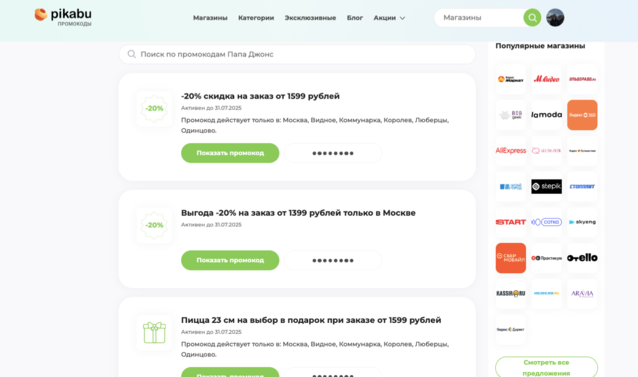Screen dimensions: 638x377
Task: Click the -20% badge of 1599 rubles offer
Action: pyautogui.click(x=154, y=109)
